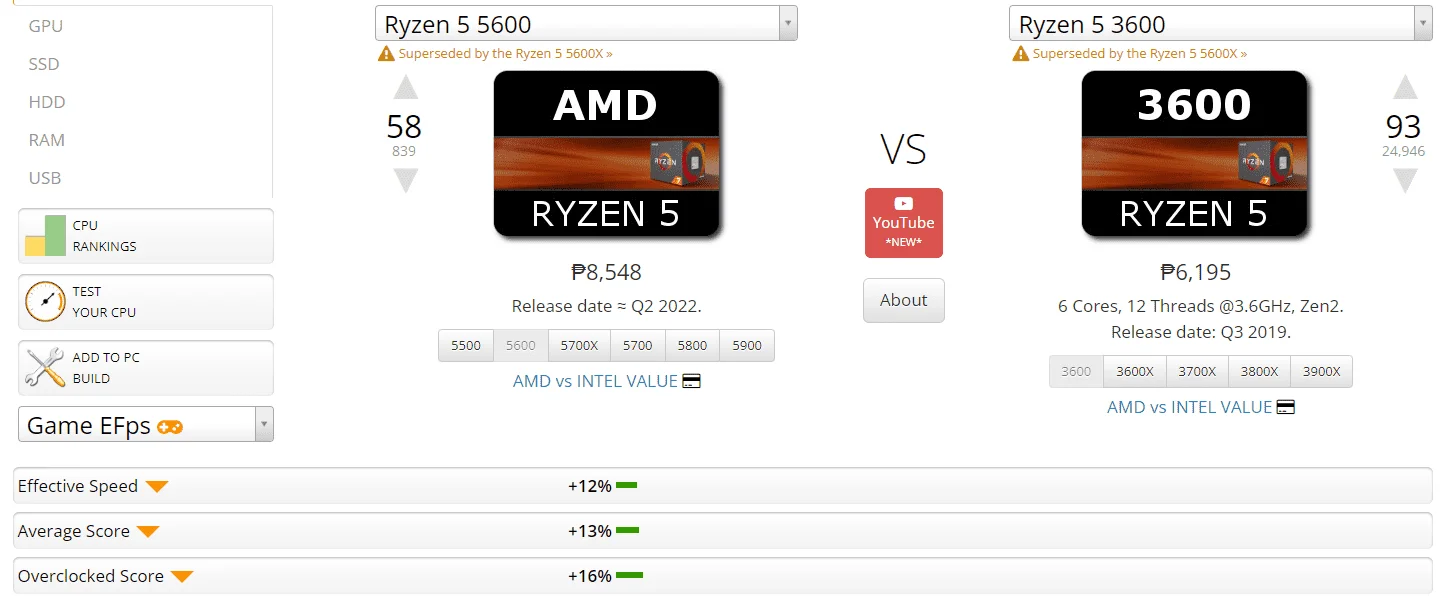Screen dimensions: 1448x600
Task: Click the CPU Rankings bar chart icon
Action: click(45, 236)
